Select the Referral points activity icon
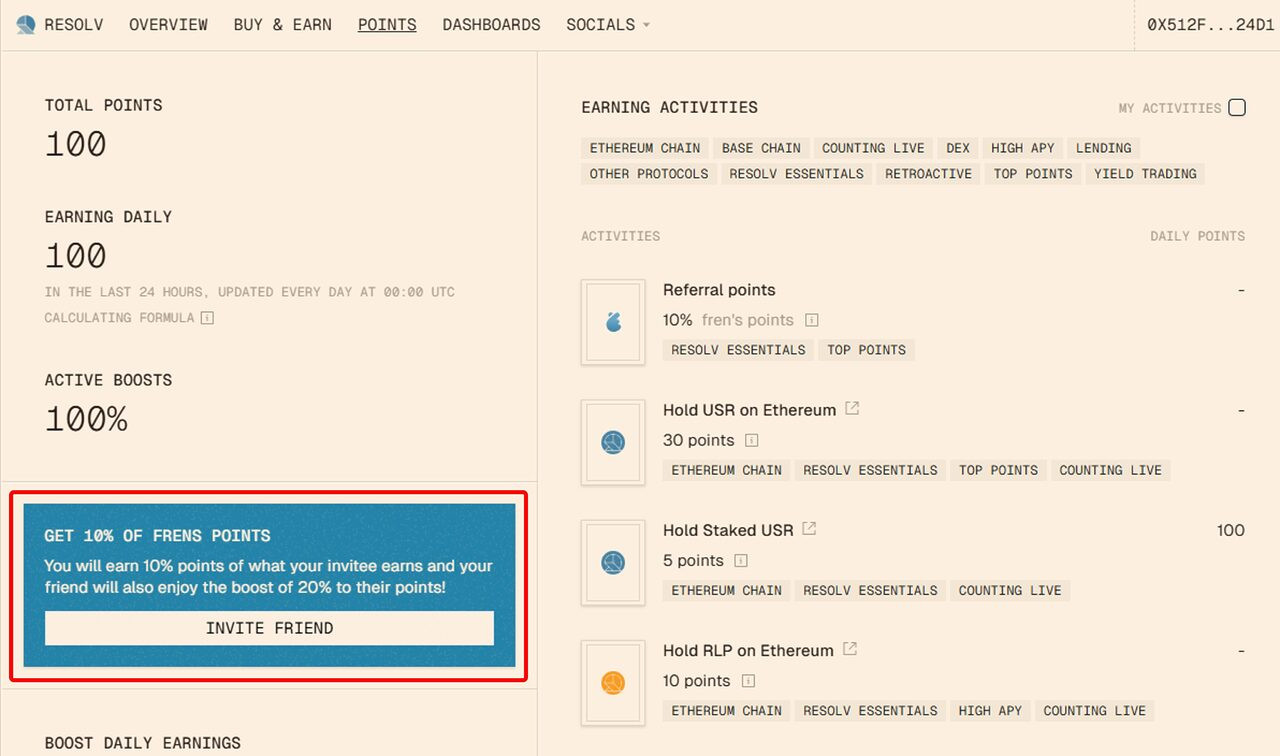This screenshot has width=1280, height=756. (x=612, y=322)
